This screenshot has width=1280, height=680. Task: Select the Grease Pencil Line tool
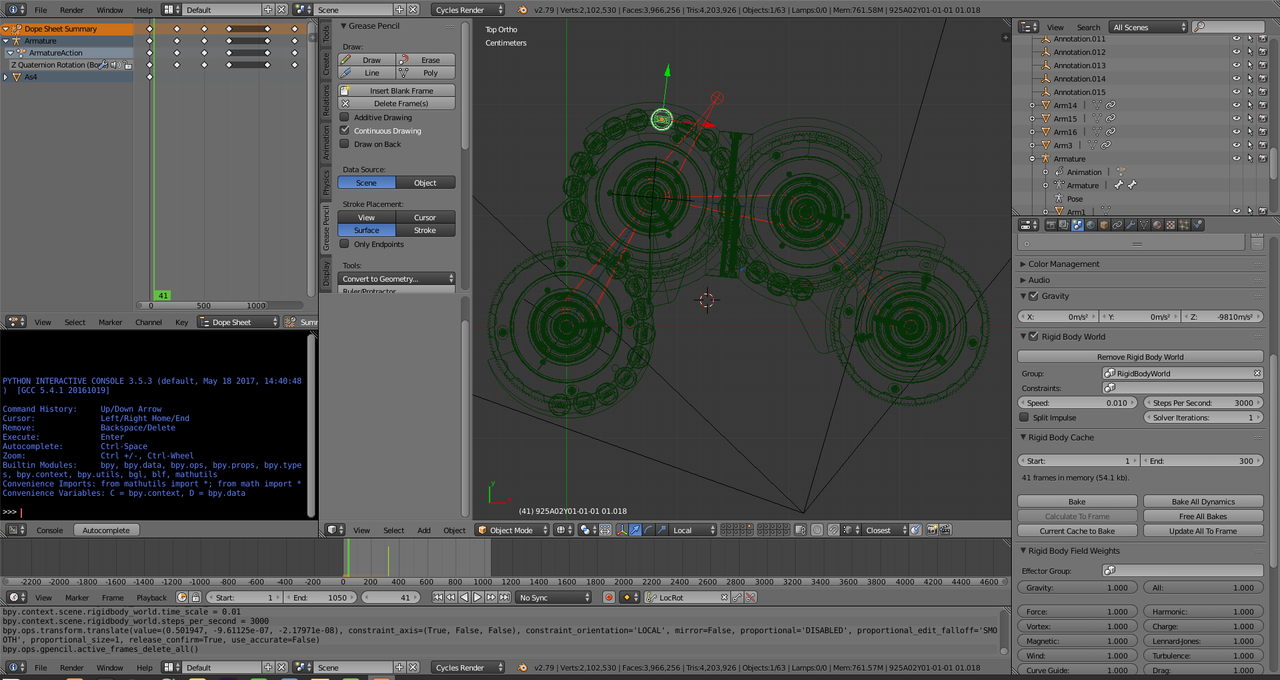click(366, 73)
